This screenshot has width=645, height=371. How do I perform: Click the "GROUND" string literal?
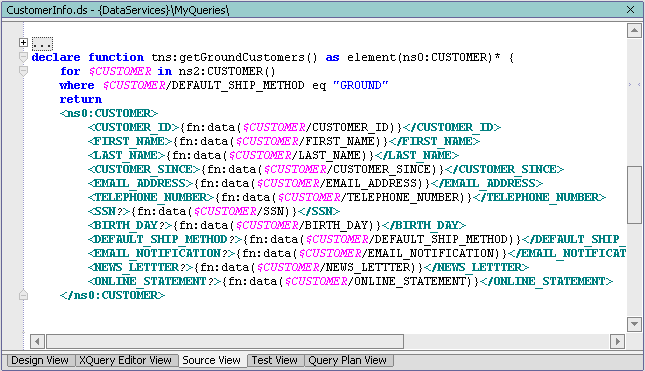pyautogui.click(x=361, y=85)
